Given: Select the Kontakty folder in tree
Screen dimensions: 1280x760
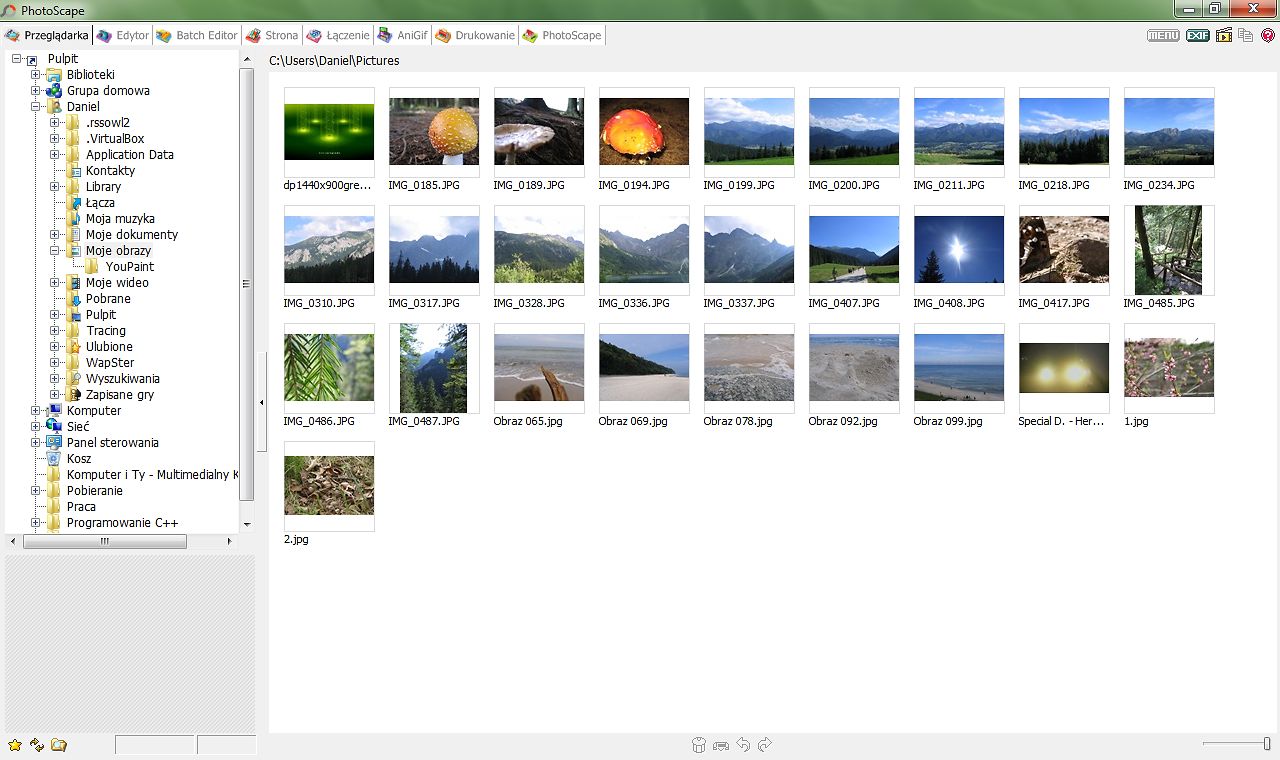Looking at the screenshot, I should [110, 171].
